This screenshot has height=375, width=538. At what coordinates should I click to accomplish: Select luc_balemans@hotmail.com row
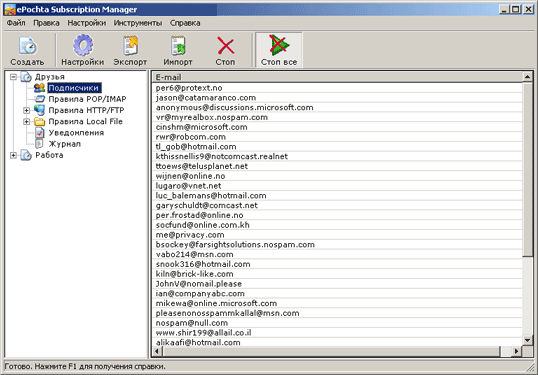click(x=338, y=196)
